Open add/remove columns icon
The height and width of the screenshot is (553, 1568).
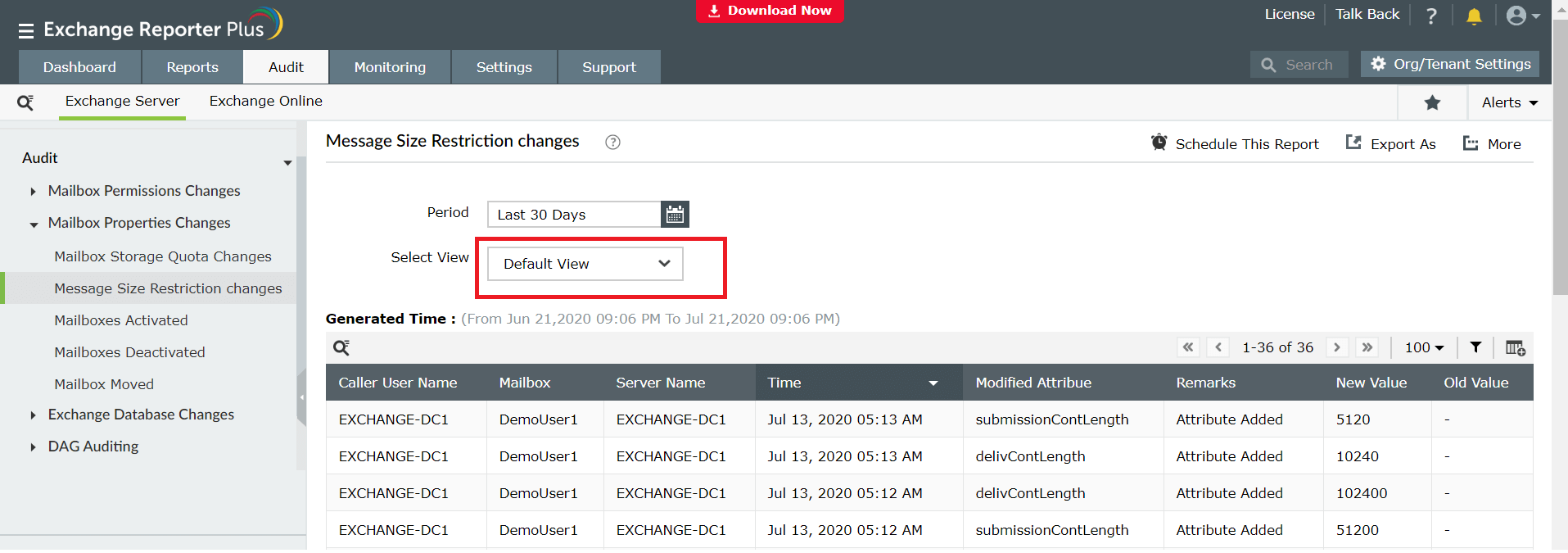click(1515, 347)
